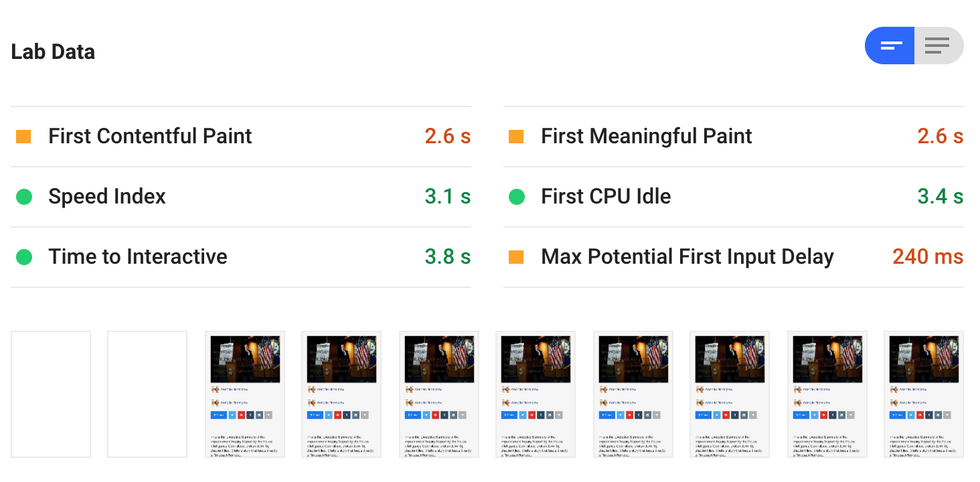Click the orange square beside First Meaningful Paint
This screenshot has height=482, width=980.
pyautogui.click(x=516, y=137)
